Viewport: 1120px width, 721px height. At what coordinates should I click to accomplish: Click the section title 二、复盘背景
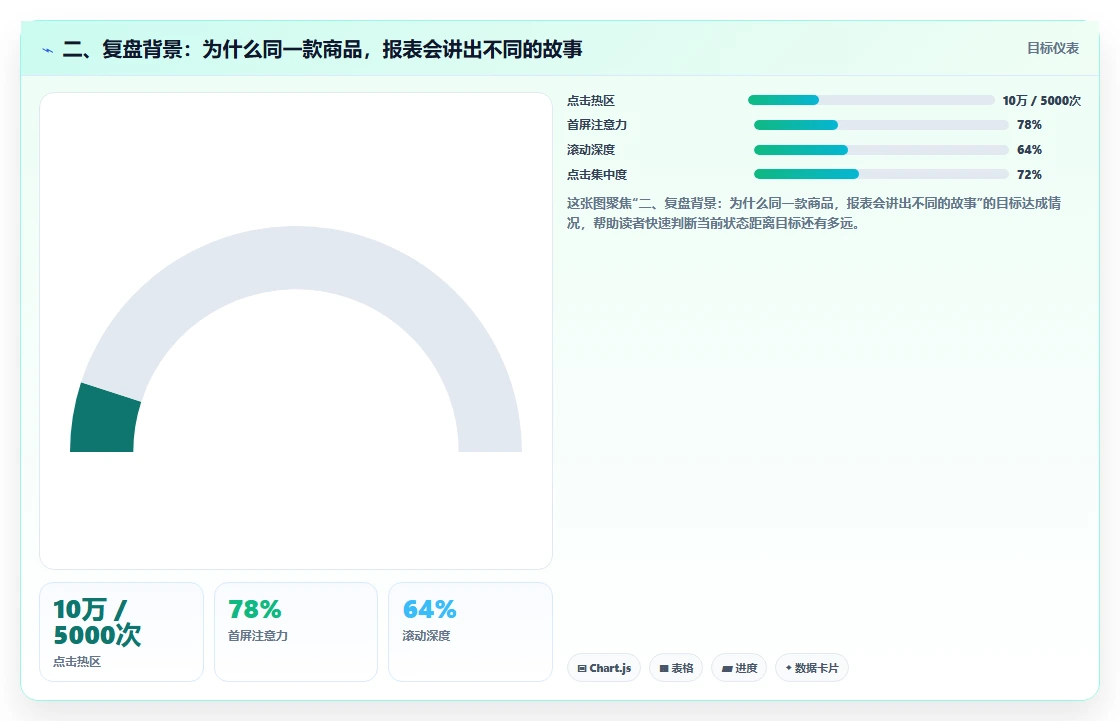click(322, 49)
